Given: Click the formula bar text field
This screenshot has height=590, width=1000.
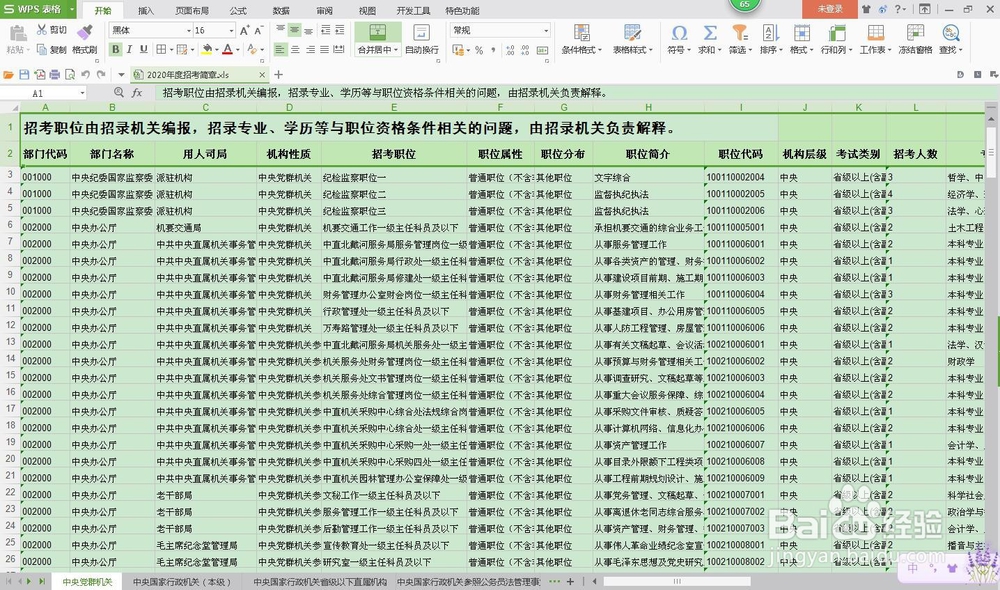Looking at the screenshot, I should click(x=576, y=92).
